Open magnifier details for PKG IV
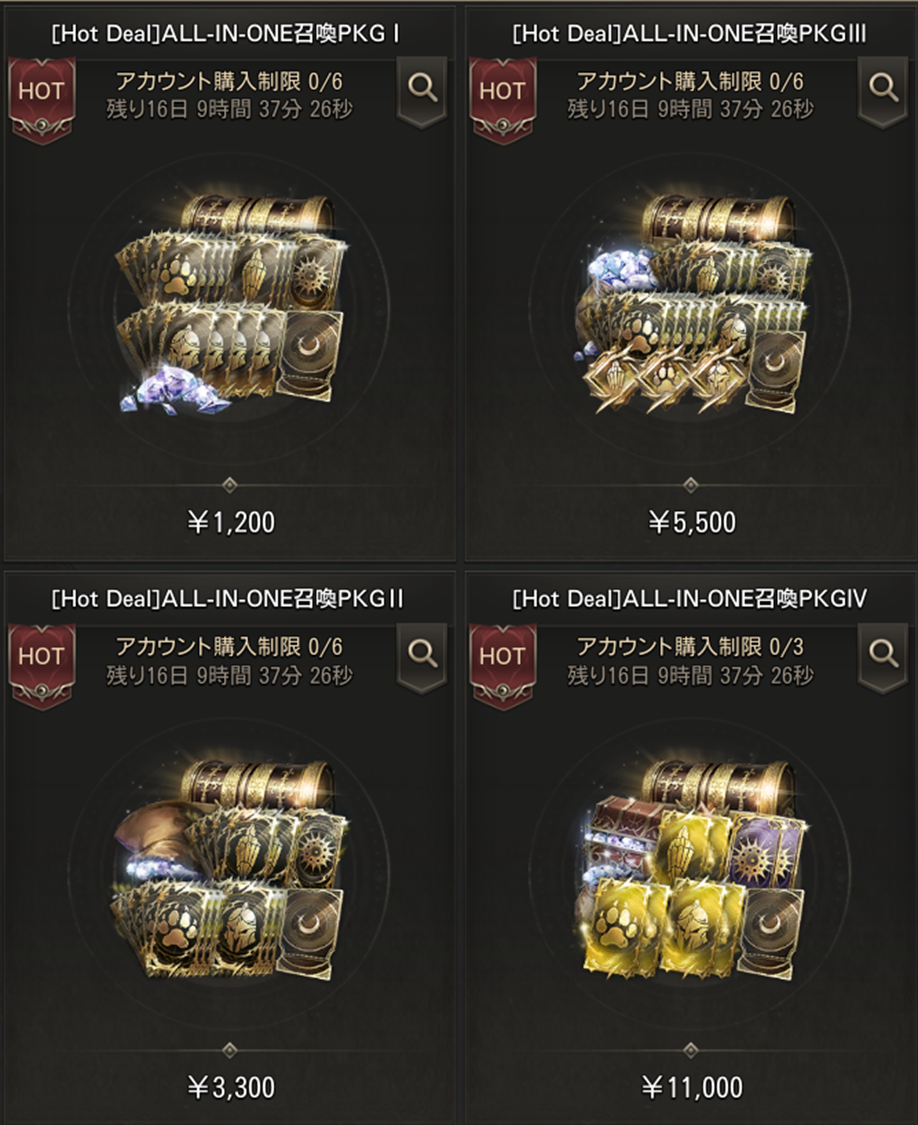Viewport: 918px width, 1125px height. click(883, 656)
